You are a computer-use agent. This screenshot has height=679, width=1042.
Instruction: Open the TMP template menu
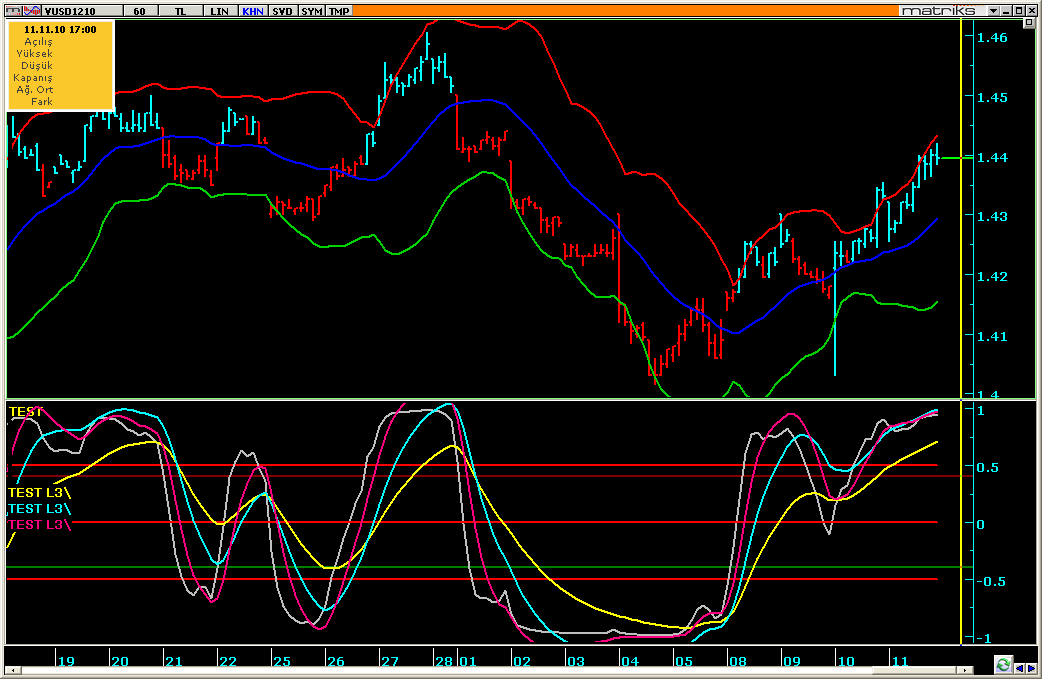(340, 10)
